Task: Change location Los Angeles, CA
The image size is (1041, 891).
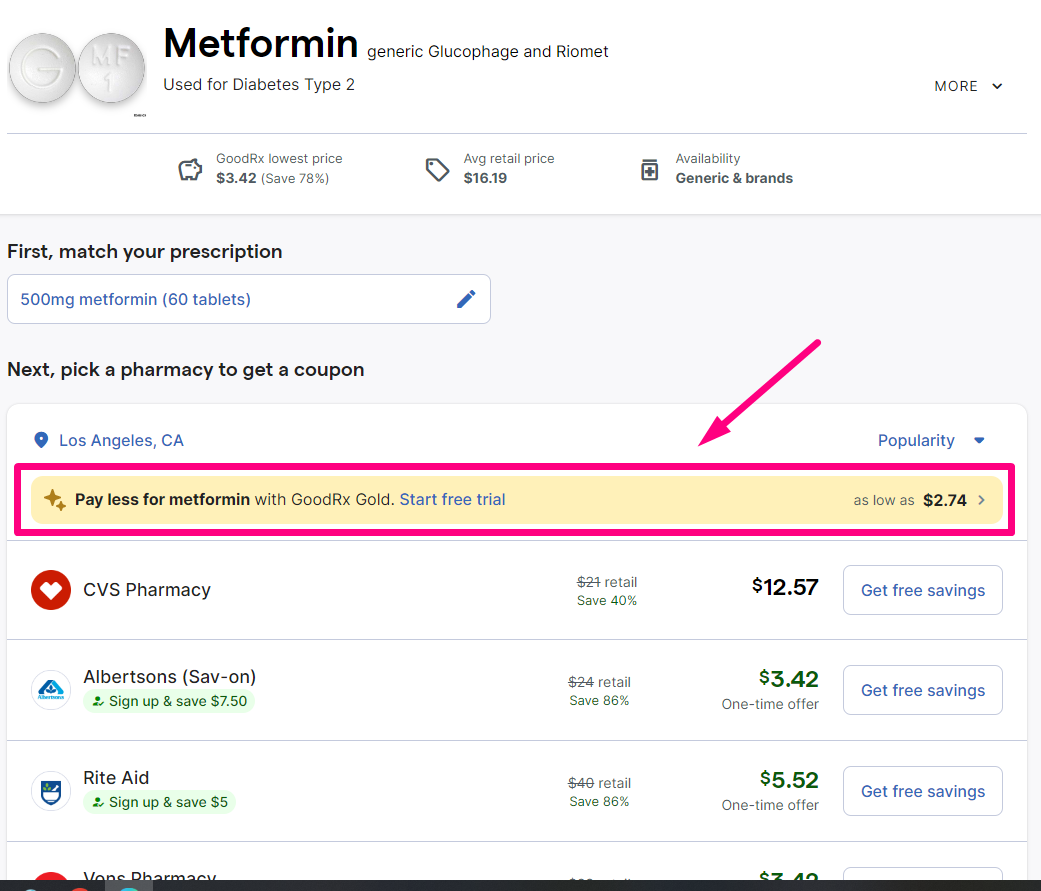Action: [x=121, y=440]
